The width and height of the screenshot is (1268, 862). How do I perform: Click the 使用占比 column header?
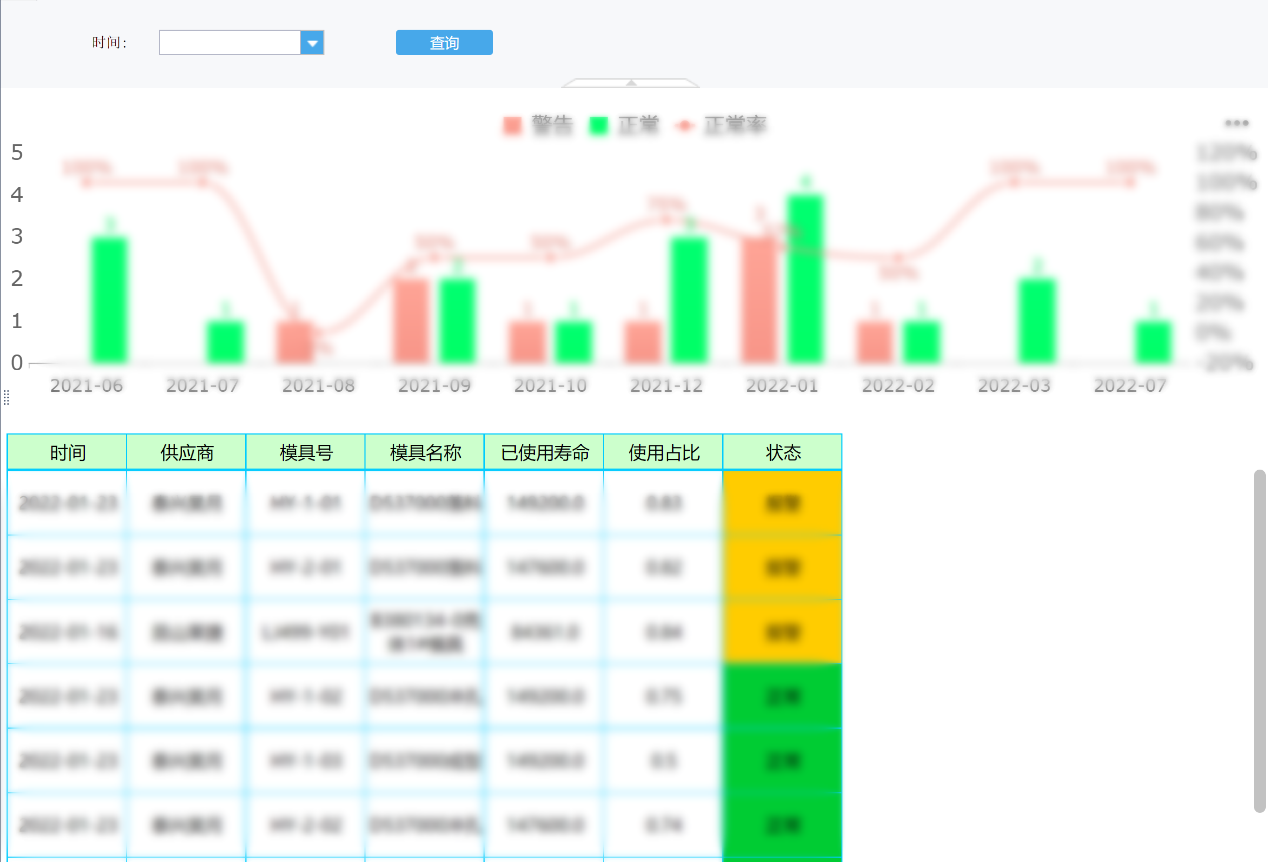pos(663,452)
